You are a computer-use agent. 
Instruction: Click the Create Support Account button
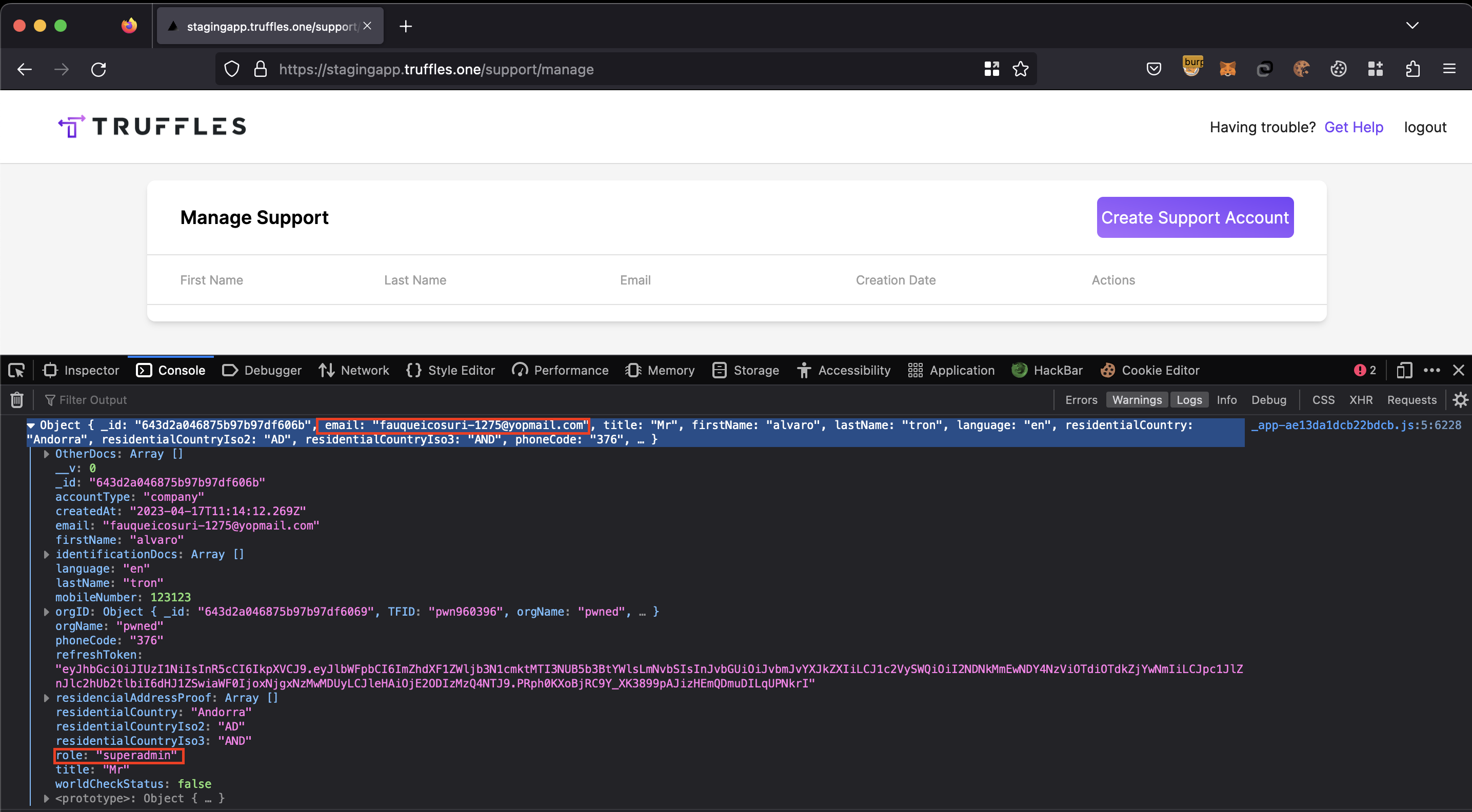[1195, 217]
